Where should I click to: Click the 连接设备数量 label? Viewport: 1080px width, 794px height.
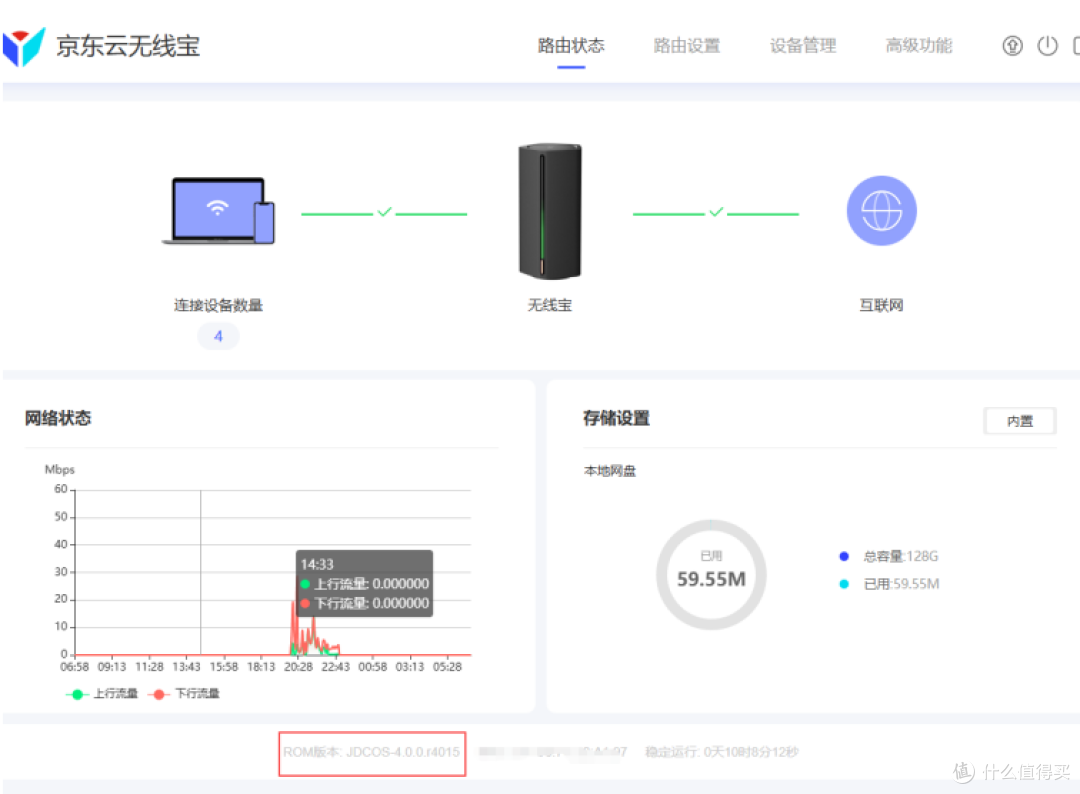coord(218,305)
